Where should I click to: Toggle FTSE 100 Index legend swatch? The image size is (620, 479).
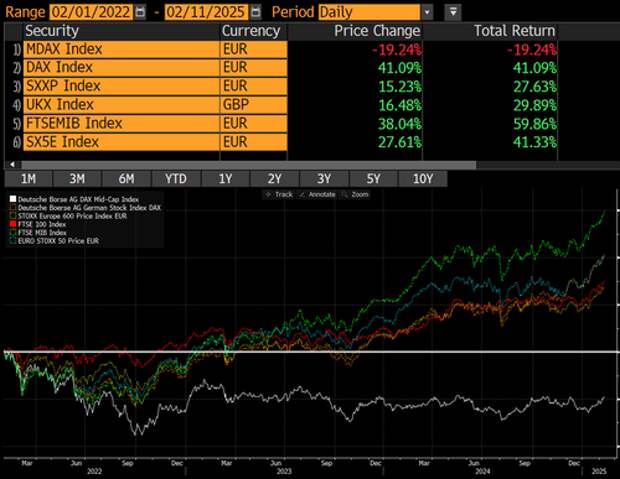pyautogui.click(x=10, y=224)
